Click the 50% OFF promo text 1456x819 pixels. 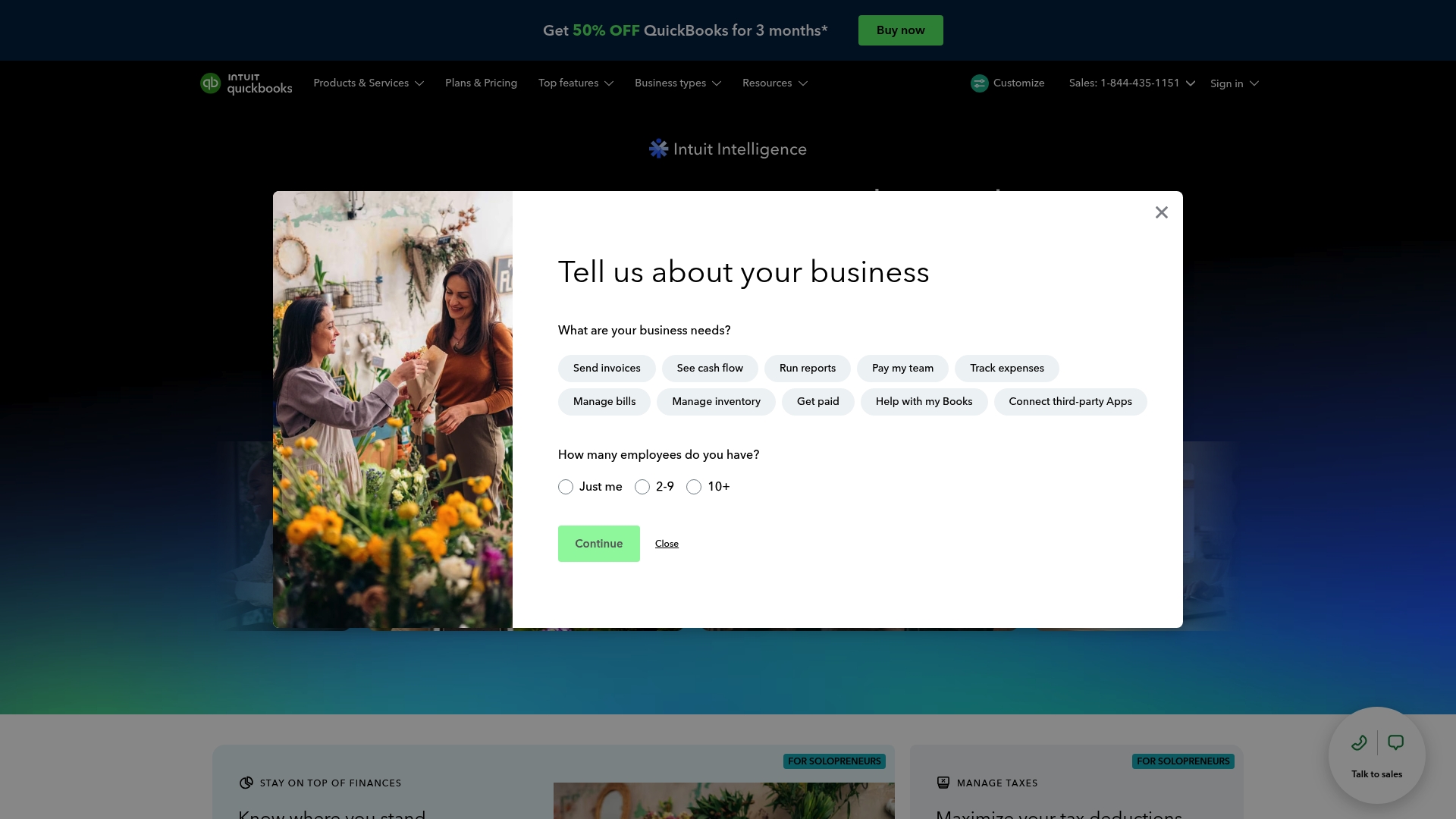(606, 30)
